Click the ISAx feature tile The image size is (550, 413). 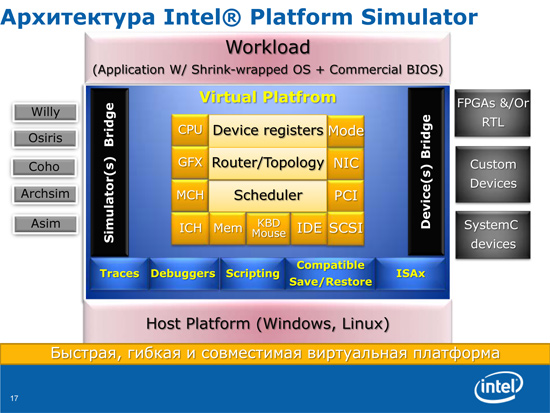pos(410,274)
